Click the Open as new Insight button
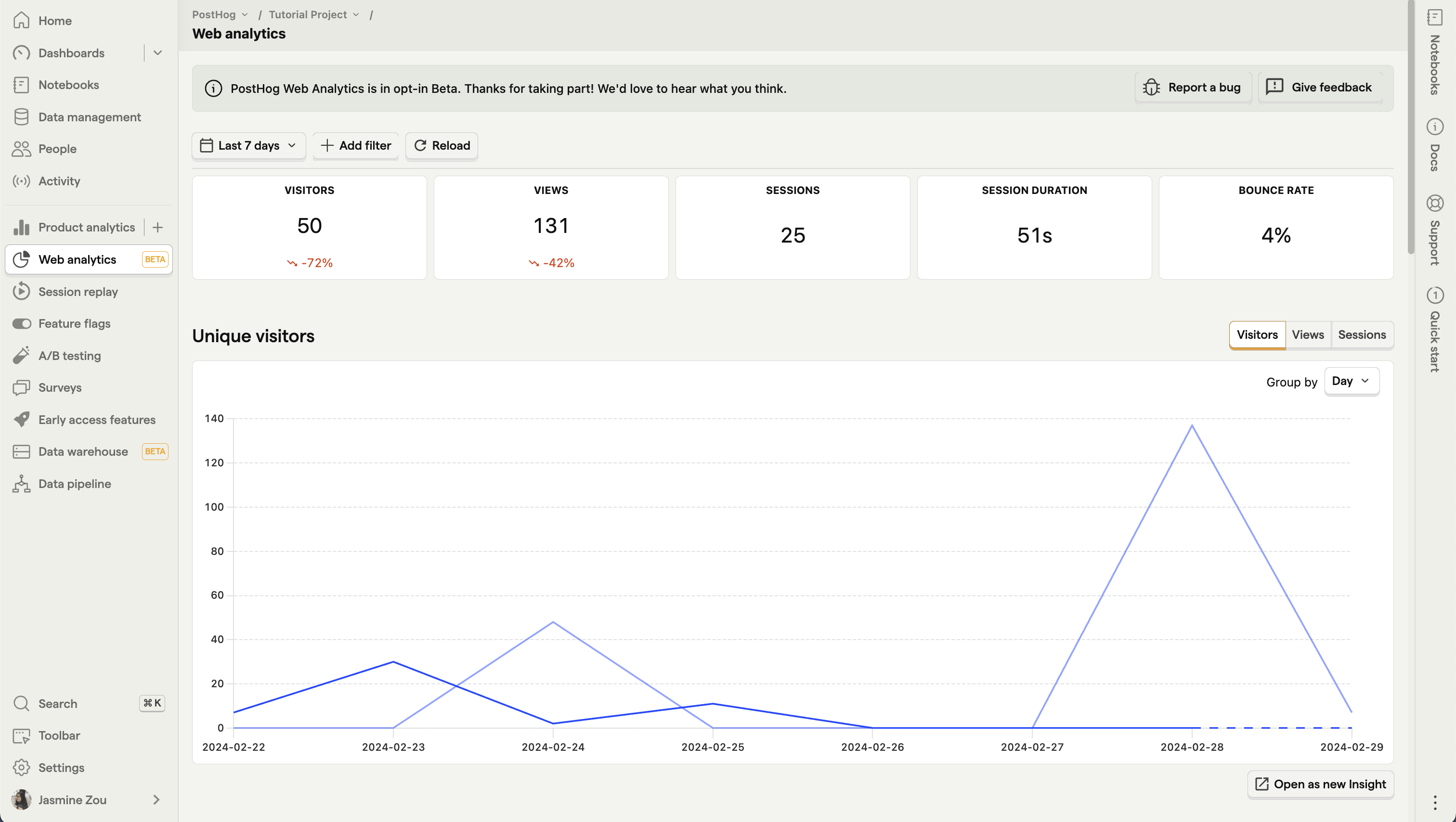 tap(1320, 784)
